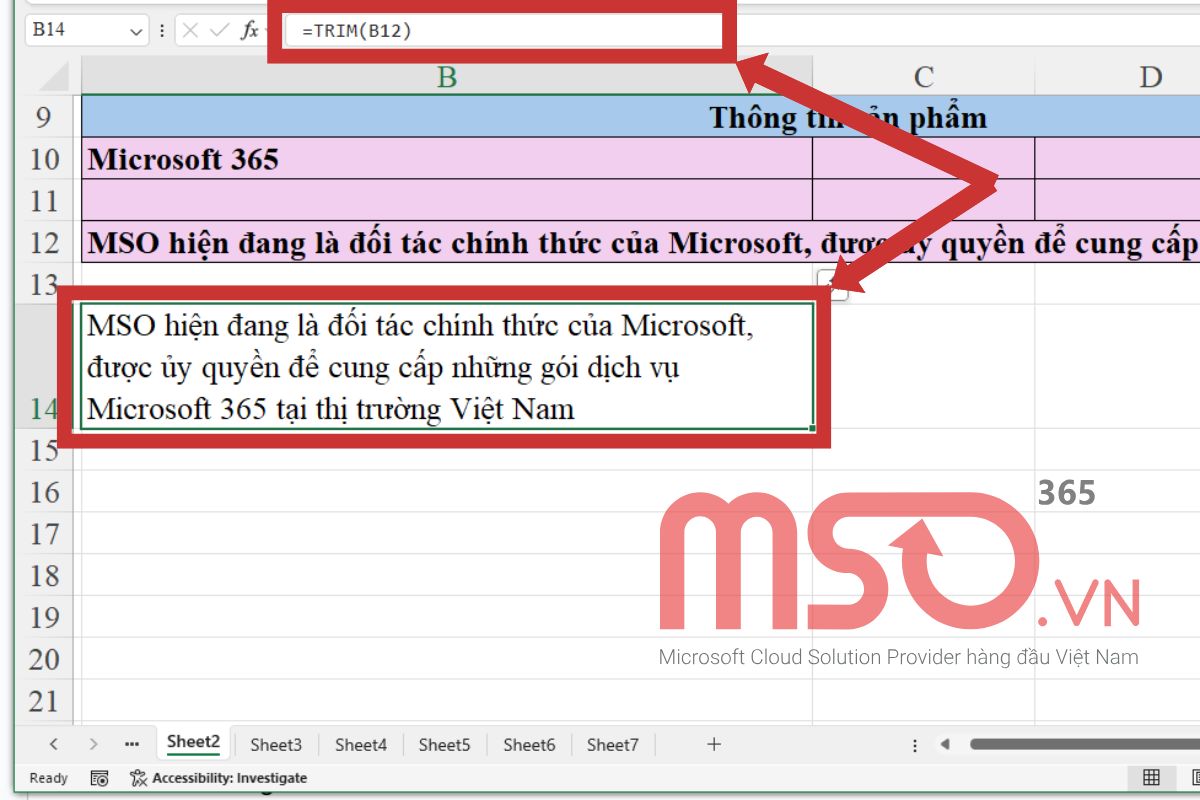Click the merged header Thông tin sản phẩm
Screen dimensions: 1200x800
coord(641,117)
